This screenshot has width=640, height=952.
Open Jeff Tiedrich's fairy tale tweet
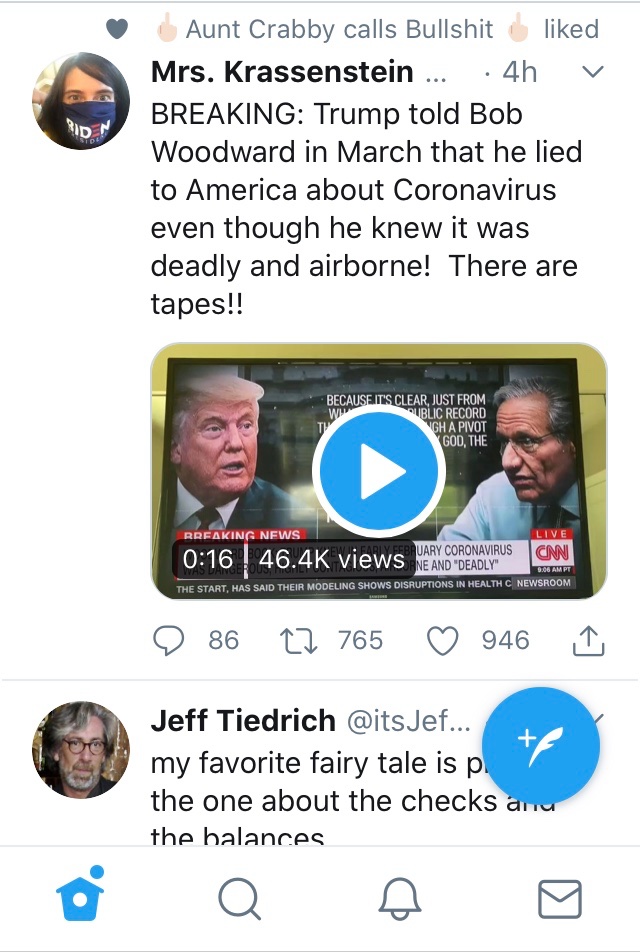coord(300,783)
